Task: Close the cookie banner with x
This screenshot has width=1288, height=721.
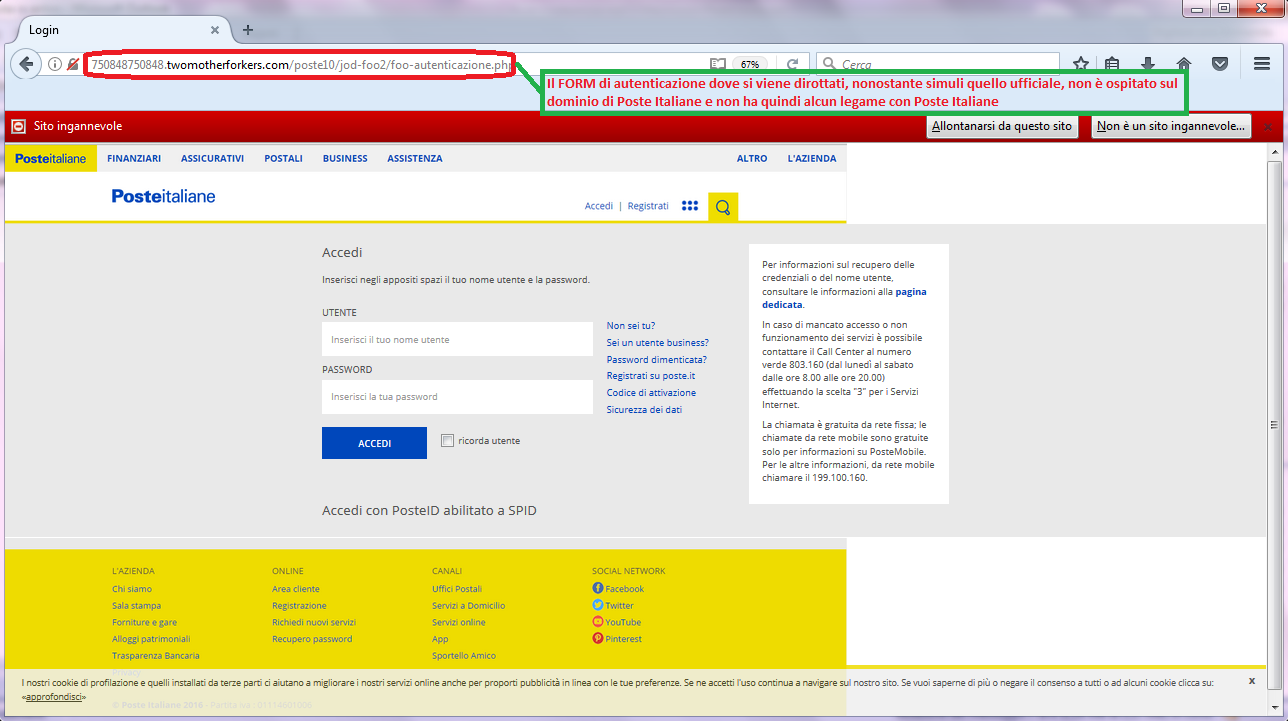Action: click(1251, 680)
